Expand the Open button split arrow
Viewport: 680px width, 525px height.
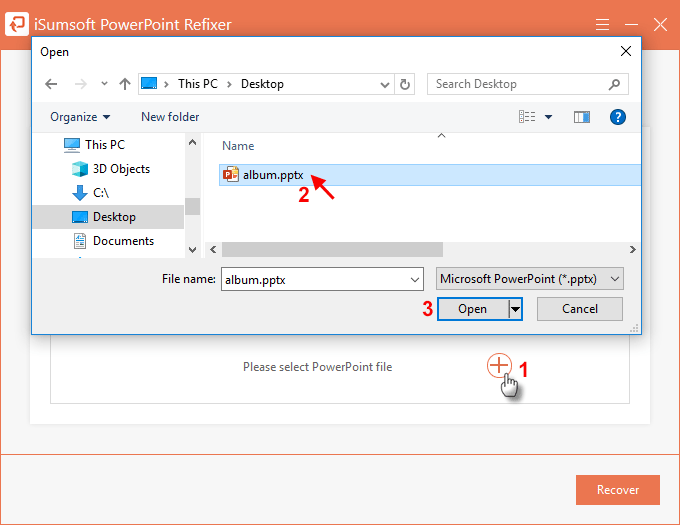(515, 309)
